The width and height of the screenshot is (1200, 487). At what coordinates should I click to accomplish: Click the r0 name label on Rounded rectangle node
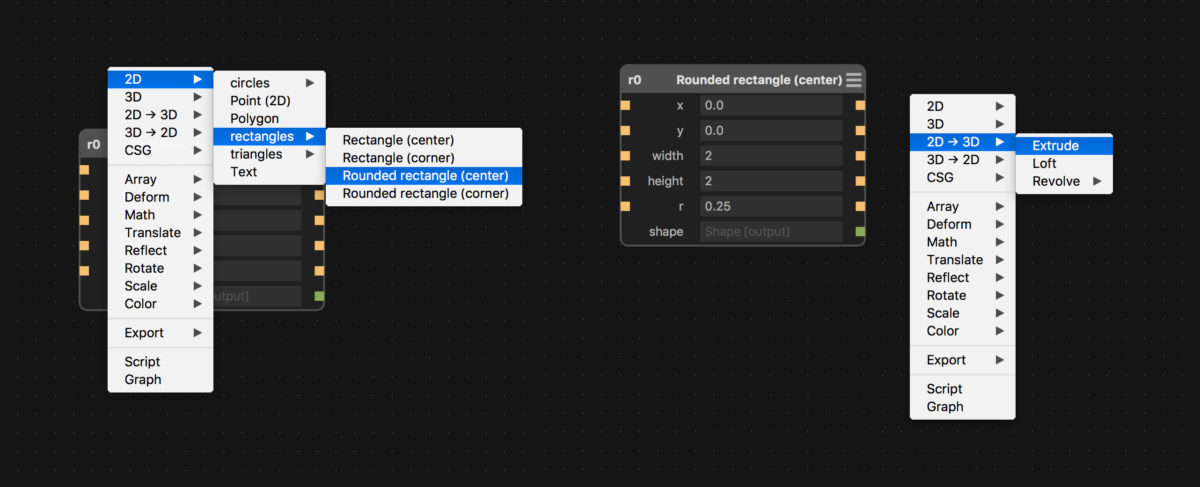coord(635,80)
